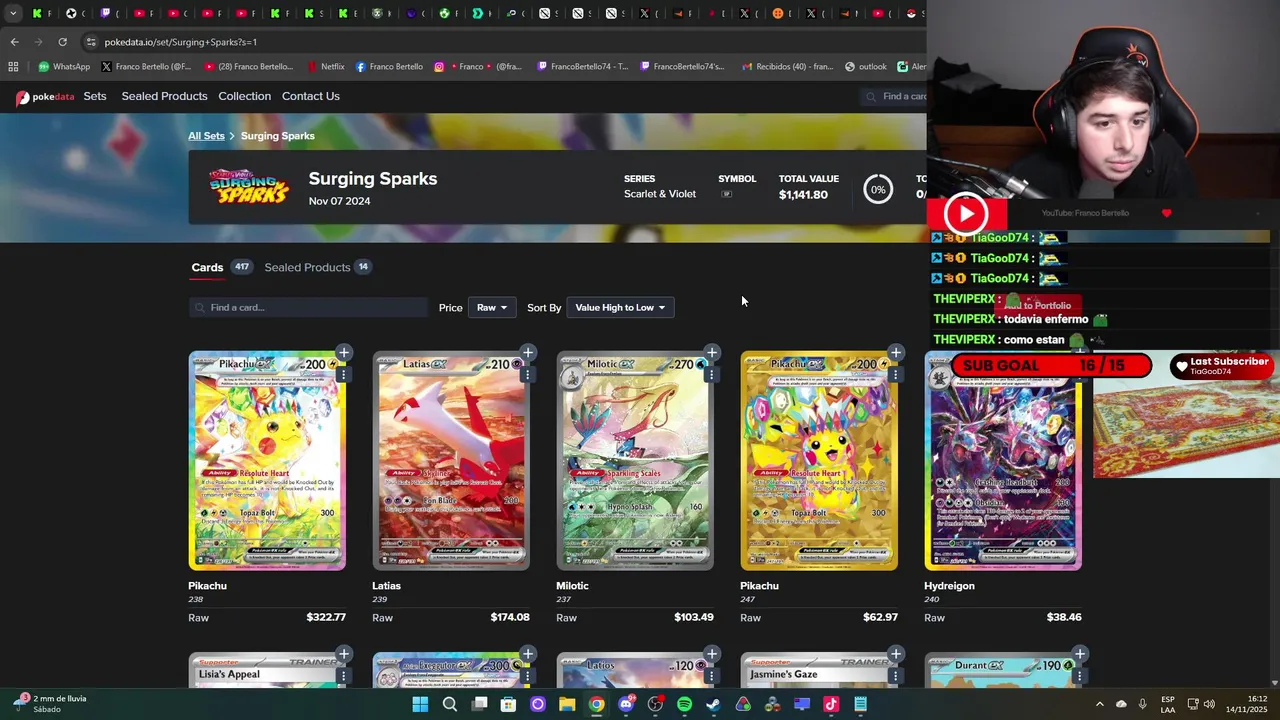Open volume control in system tray
This screenshot has height=720, width=1280.
click(x=1209, y=704)
